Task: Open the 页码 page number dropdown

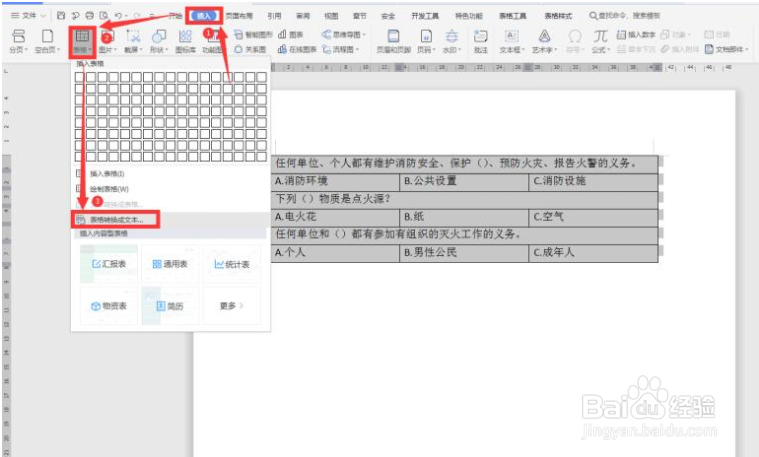Action: [x=426, y=41]
